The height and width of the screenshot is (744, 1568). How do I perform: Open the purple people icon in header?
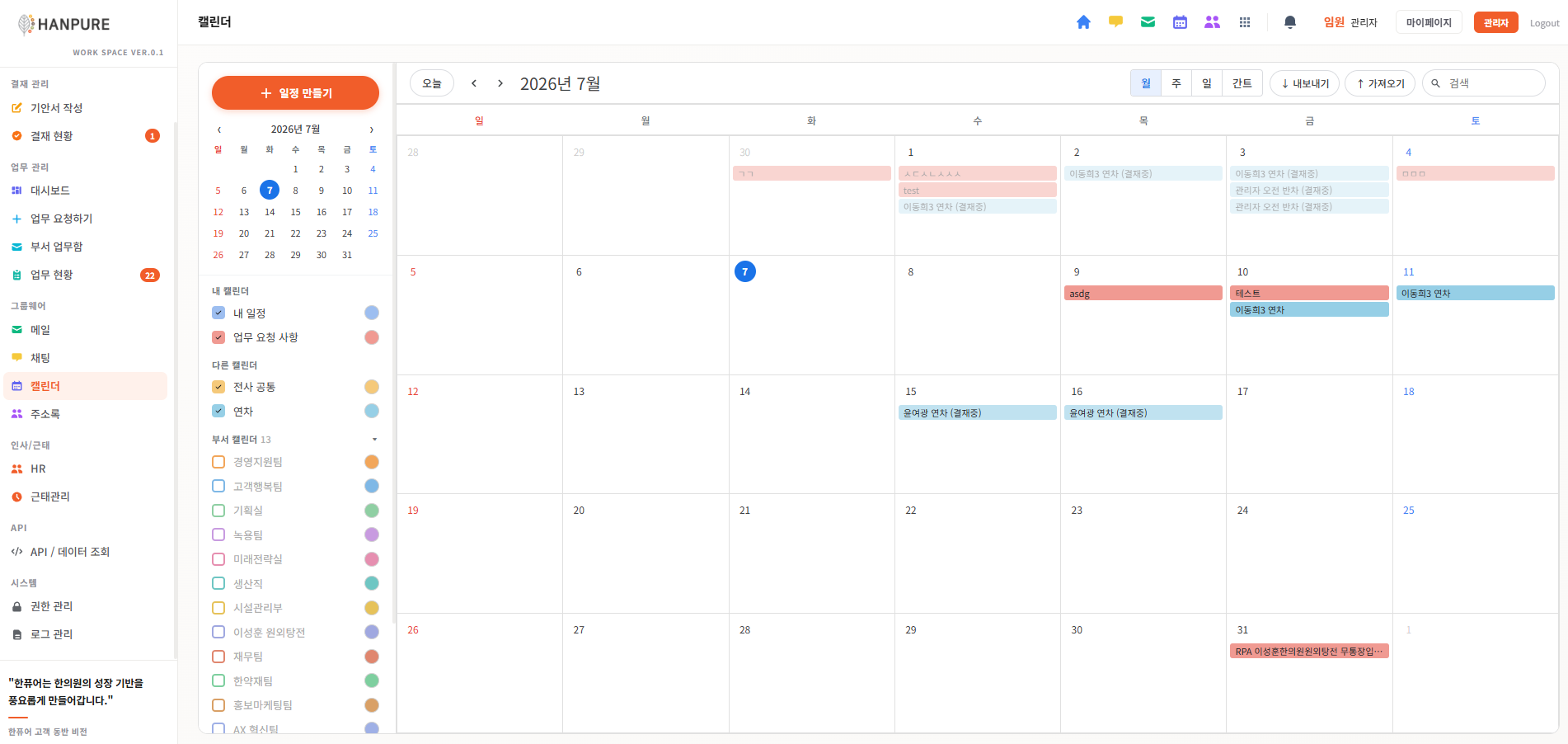point(1212,22)
